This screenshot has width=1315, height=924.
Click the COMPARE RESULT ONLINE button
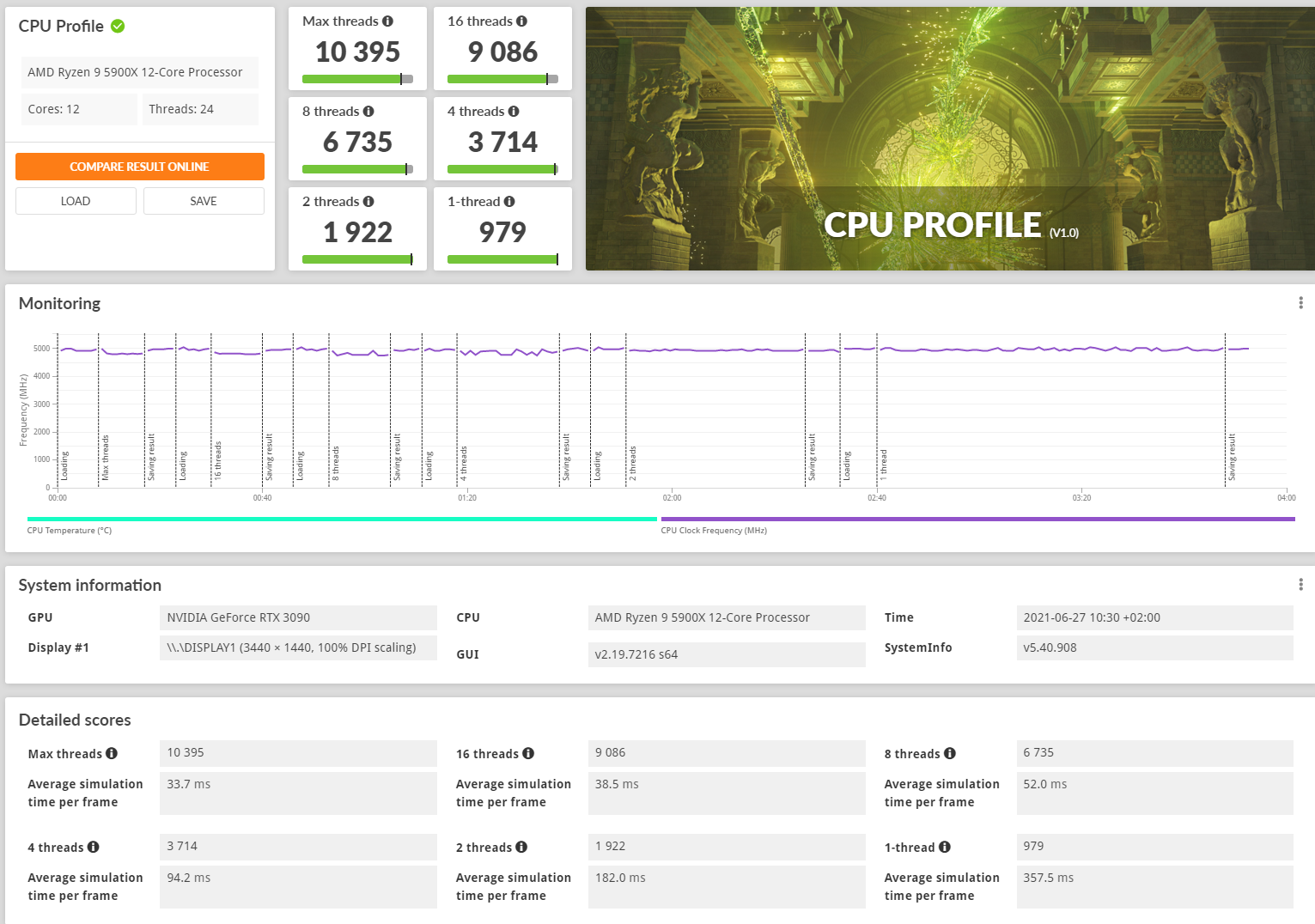click(139, 167)
